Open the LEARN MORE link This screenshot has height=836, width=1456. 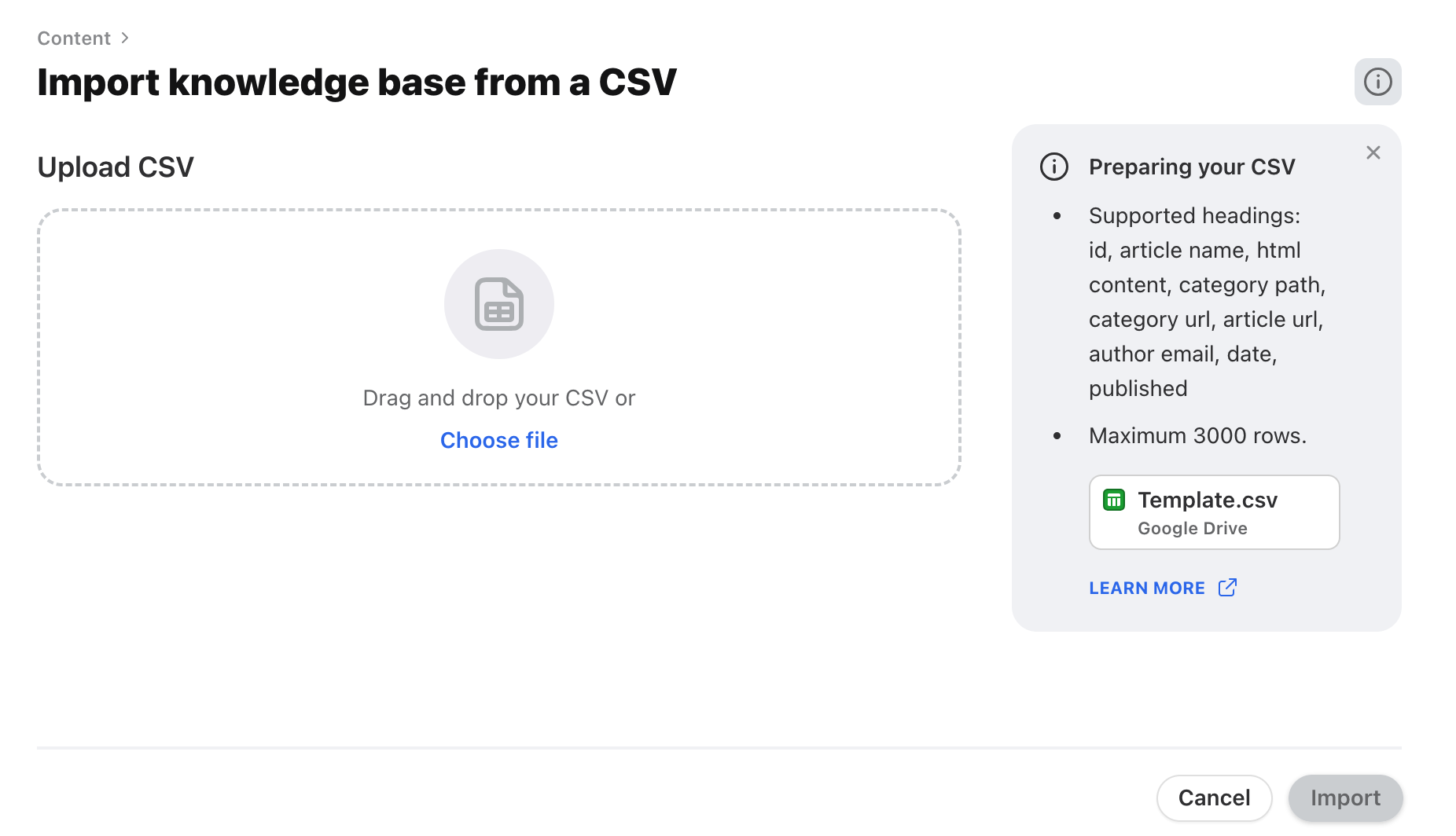tap(1147, 587)
